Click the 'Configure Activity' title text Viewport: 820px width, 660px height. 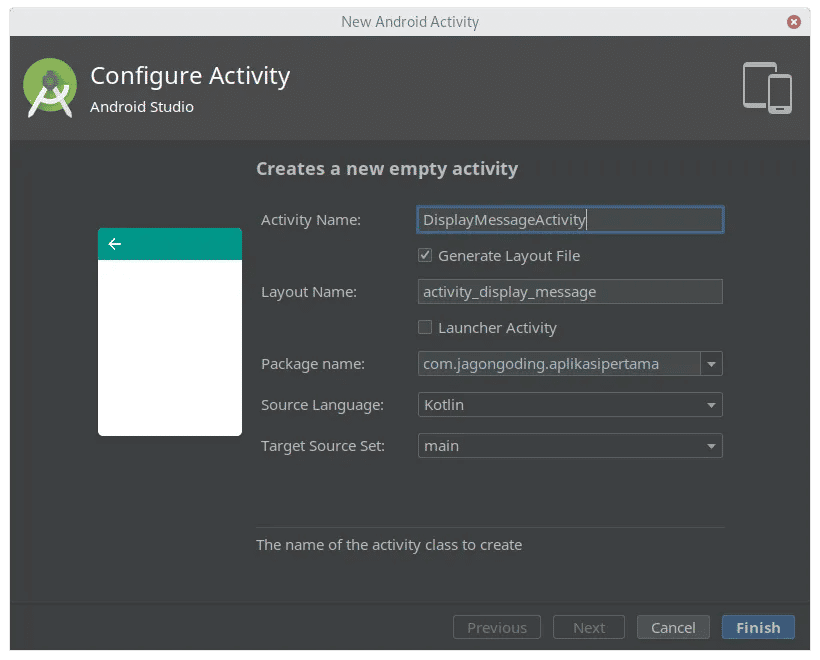[x=190, y=76]
